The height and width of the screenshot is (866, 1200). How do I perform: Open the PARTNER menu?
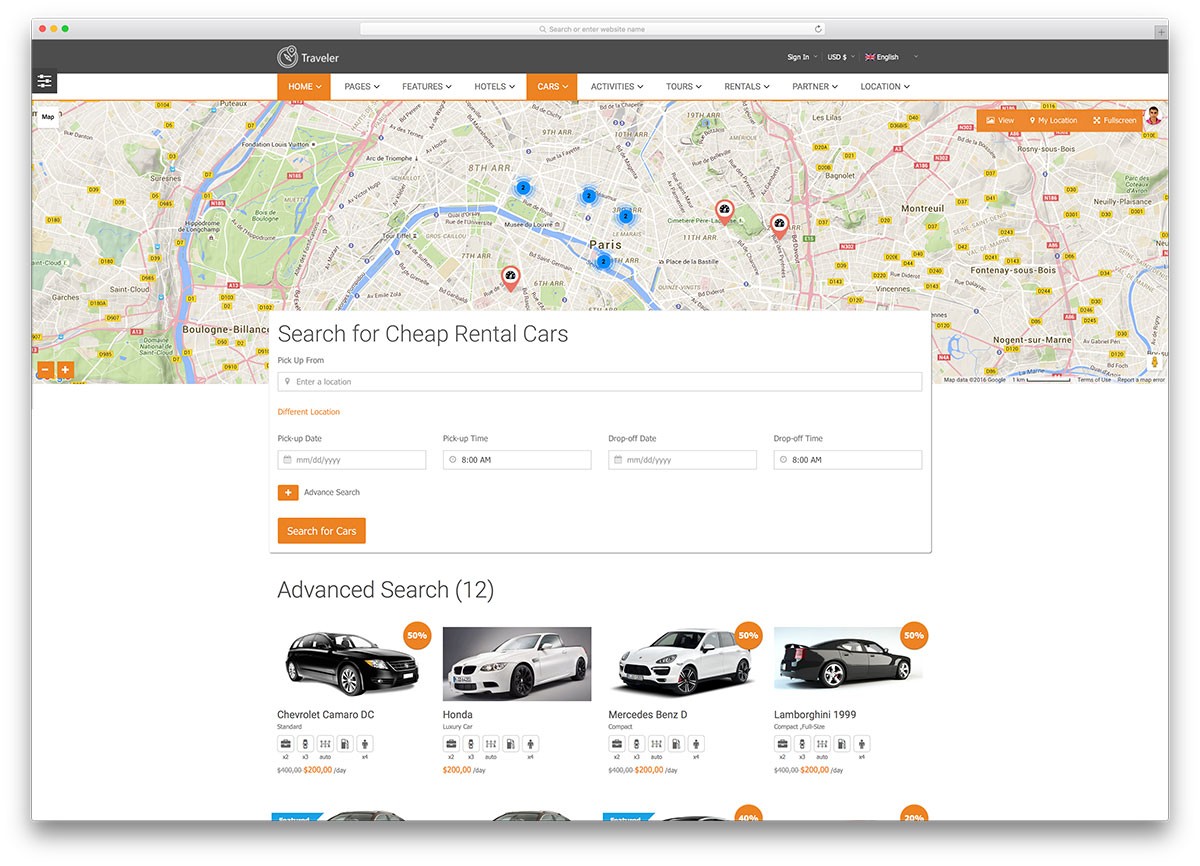point(815,87)
